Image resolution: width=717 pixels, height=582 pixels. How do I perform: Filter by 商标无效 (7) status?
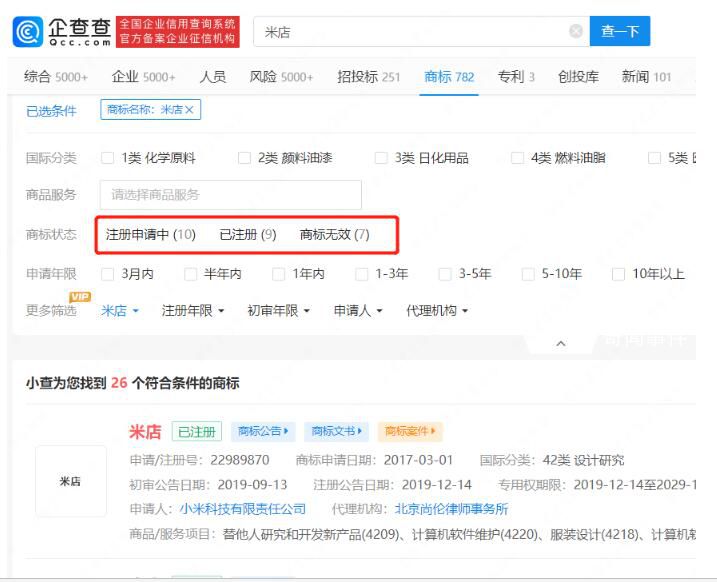coord(335,235)
